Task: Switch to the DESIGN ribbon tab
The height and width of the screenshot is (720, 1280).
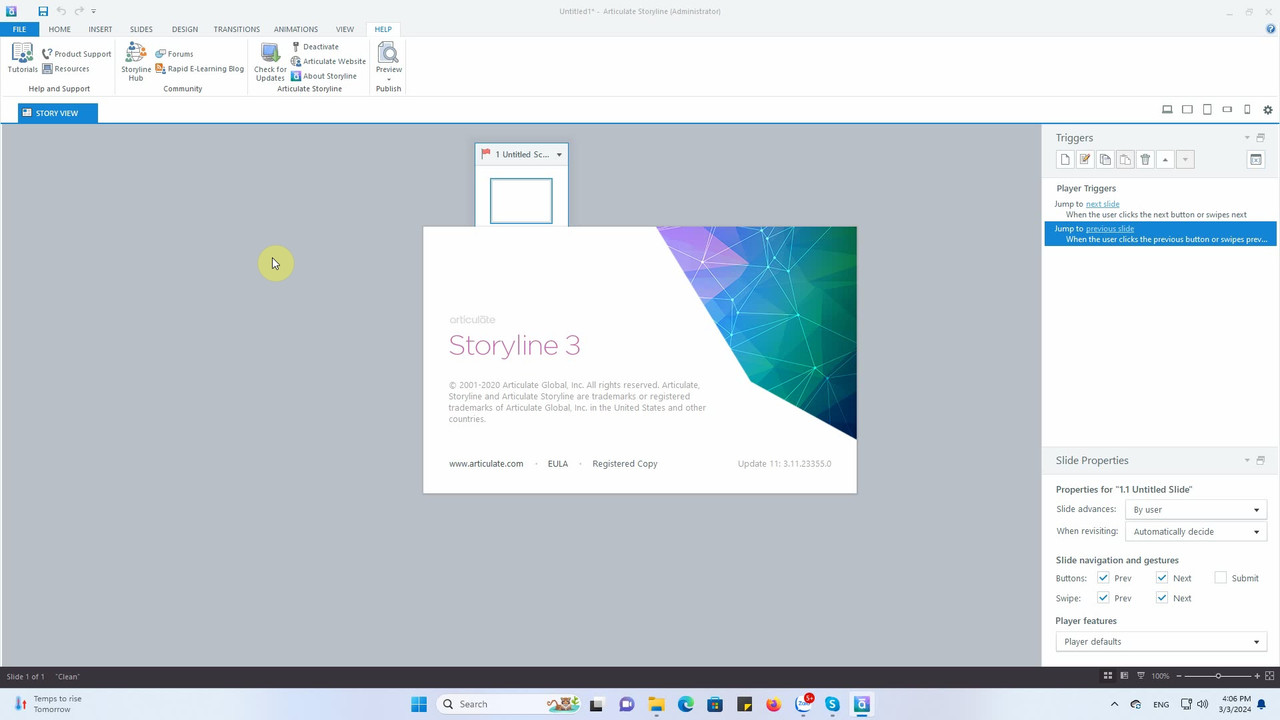Action: tap(185, 29)
